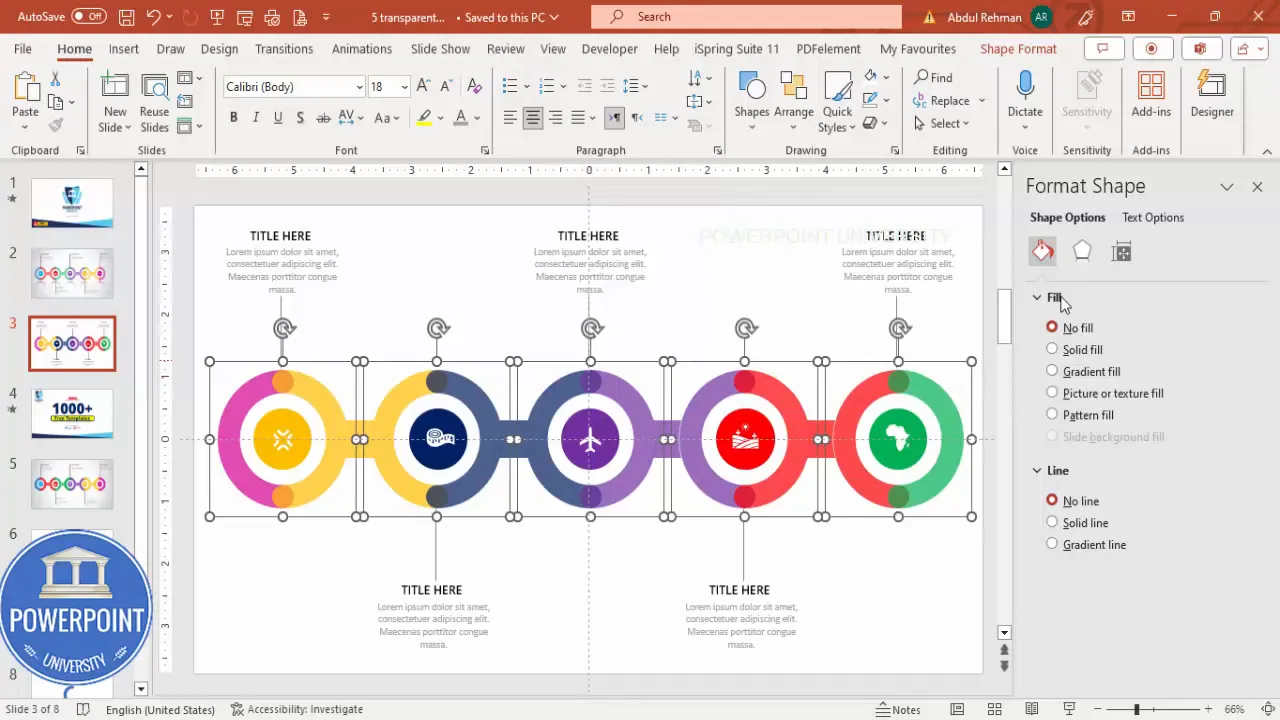The image size is (1280, 720).
Task: Open the Shapes gallery
Action: click(751, 95)
